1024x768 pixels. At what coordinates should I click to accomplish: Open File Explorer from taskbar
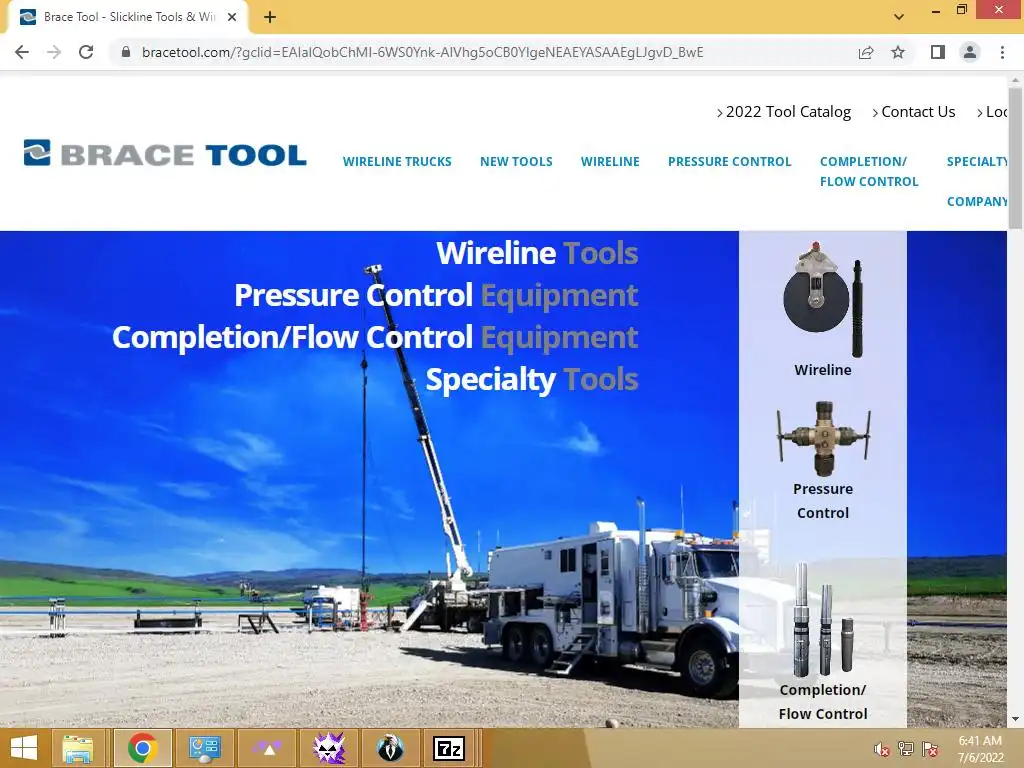(x=78, y=748)
